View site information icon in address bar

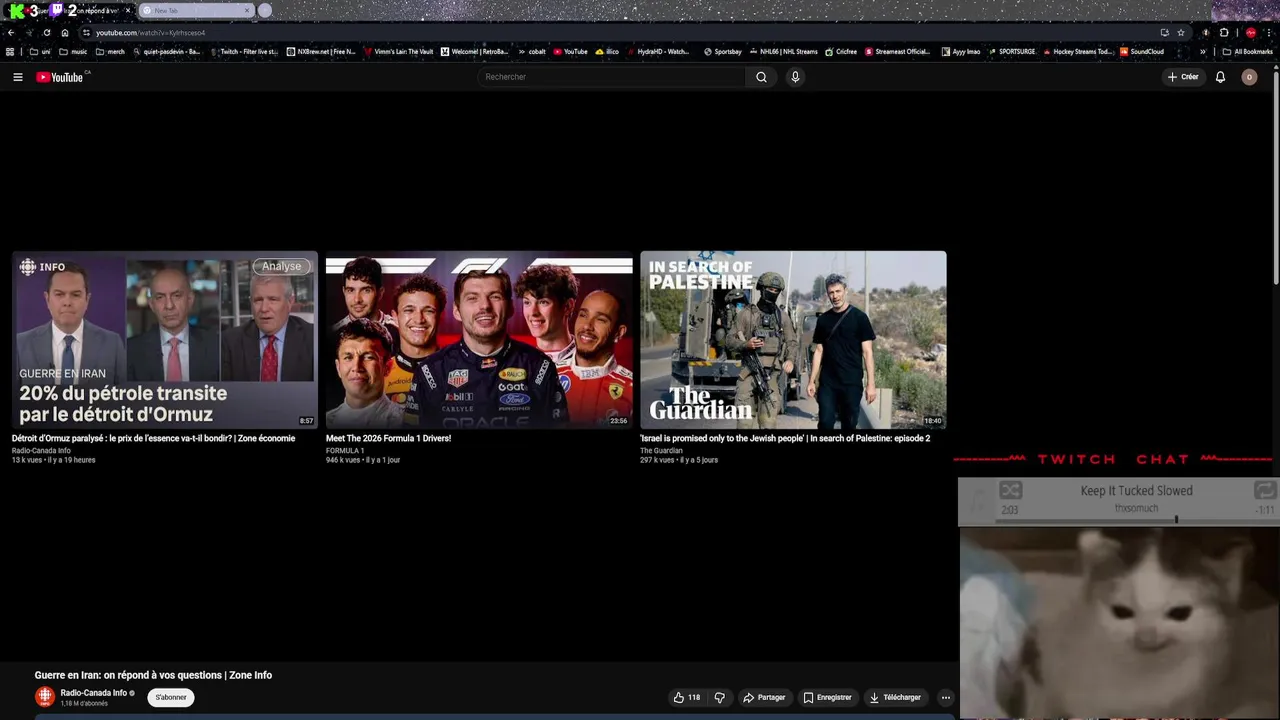coord(86,33)
